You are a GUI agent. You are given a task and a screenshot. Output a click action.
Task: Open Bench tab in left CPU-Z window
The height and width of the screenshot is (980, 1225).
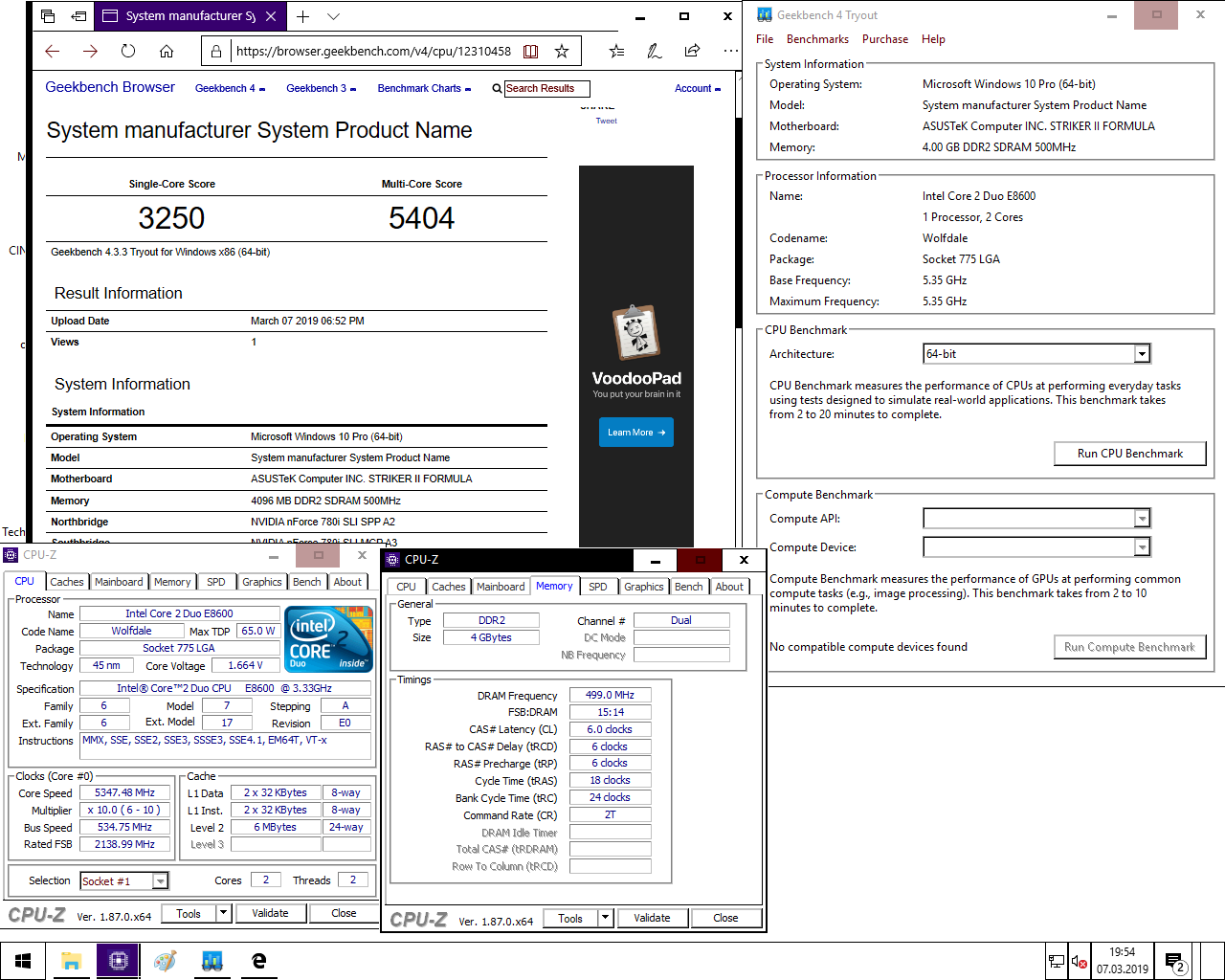pos(307,582)
